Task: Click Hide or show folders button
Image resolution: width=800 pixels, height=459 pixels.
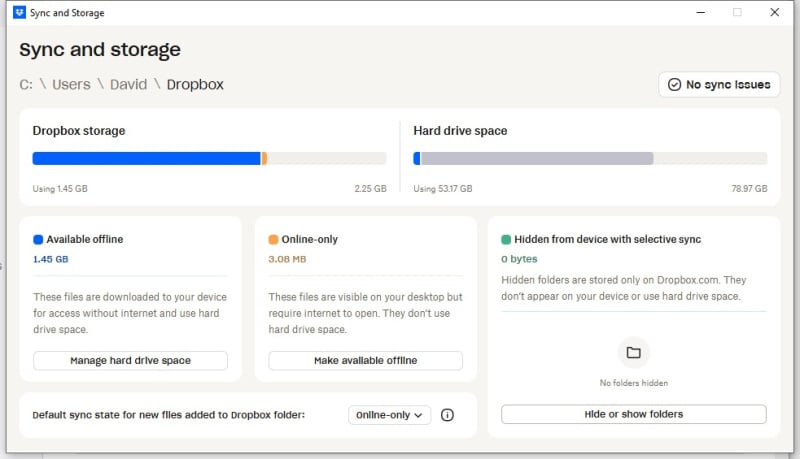Action: tap(633, 414)
